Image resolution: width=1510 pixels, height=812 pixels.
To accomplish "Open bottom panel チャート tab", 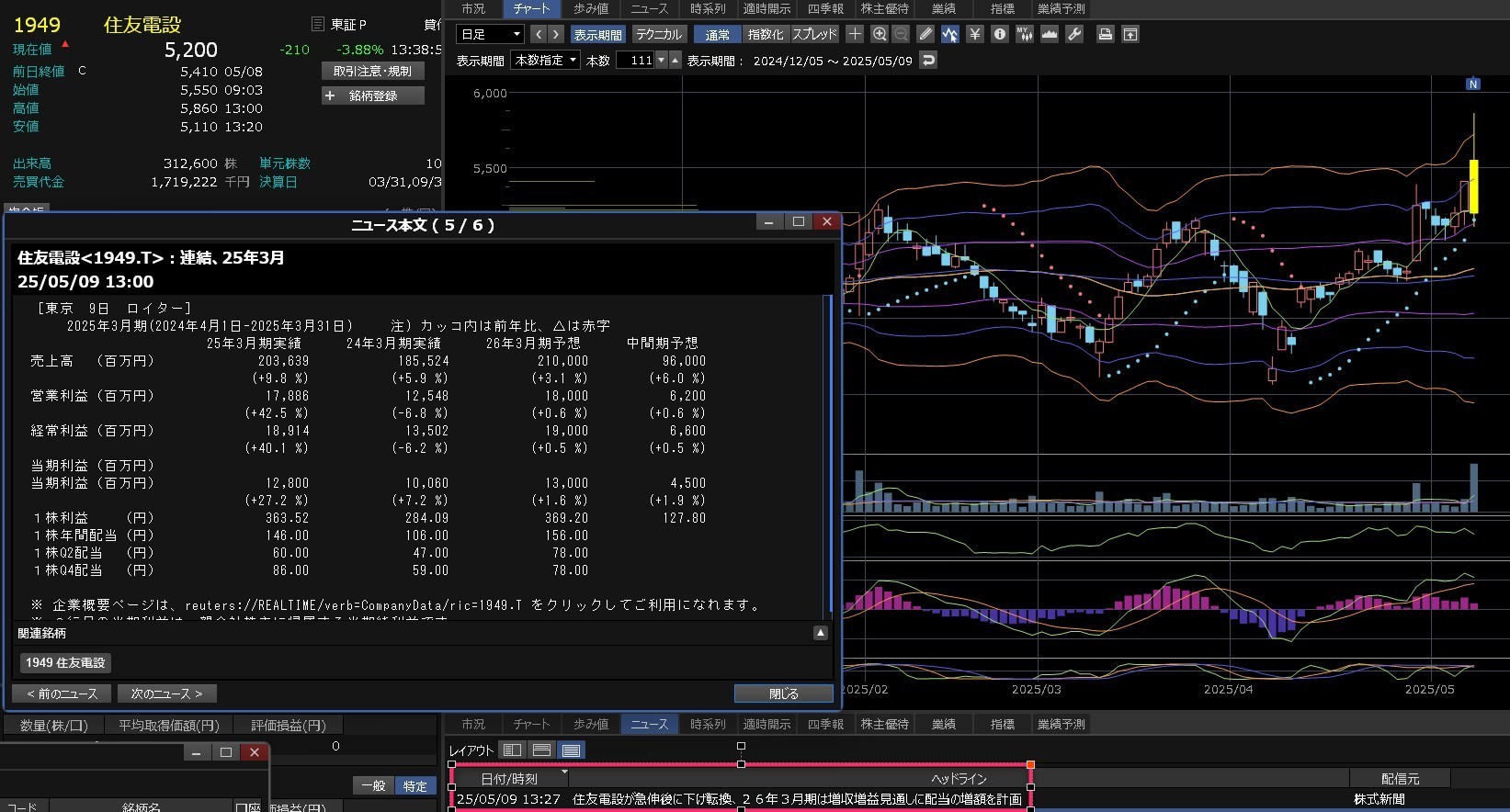I will point(531,724).
